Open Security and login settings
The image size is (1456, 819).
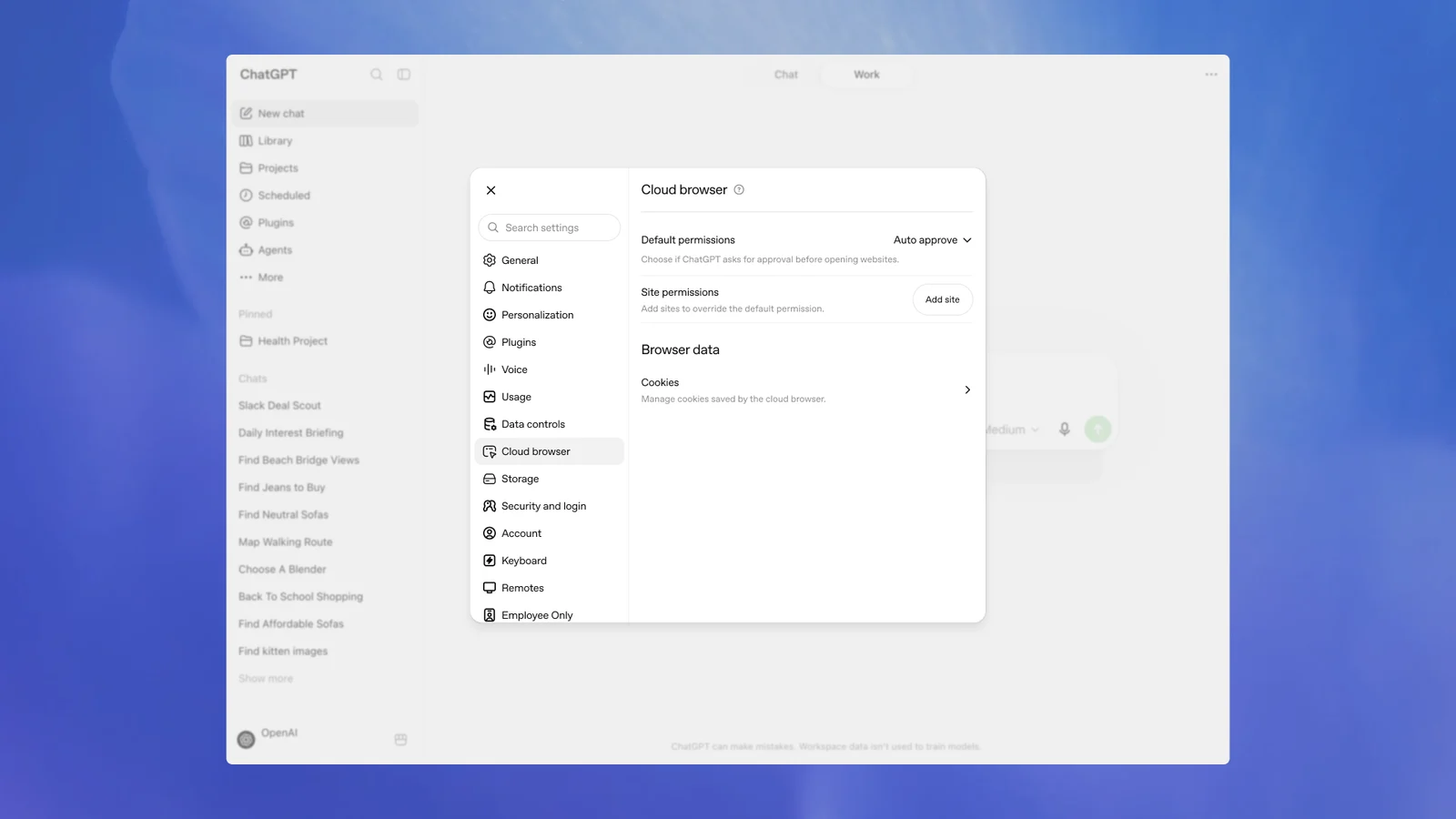click(x=549, y=506)
